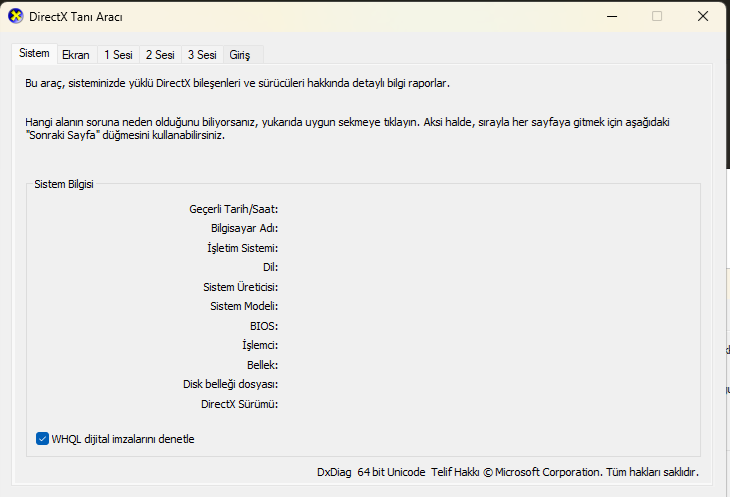Click the Sistem Bilgisi group title
The image size is (732, 498).
[64, 184]
